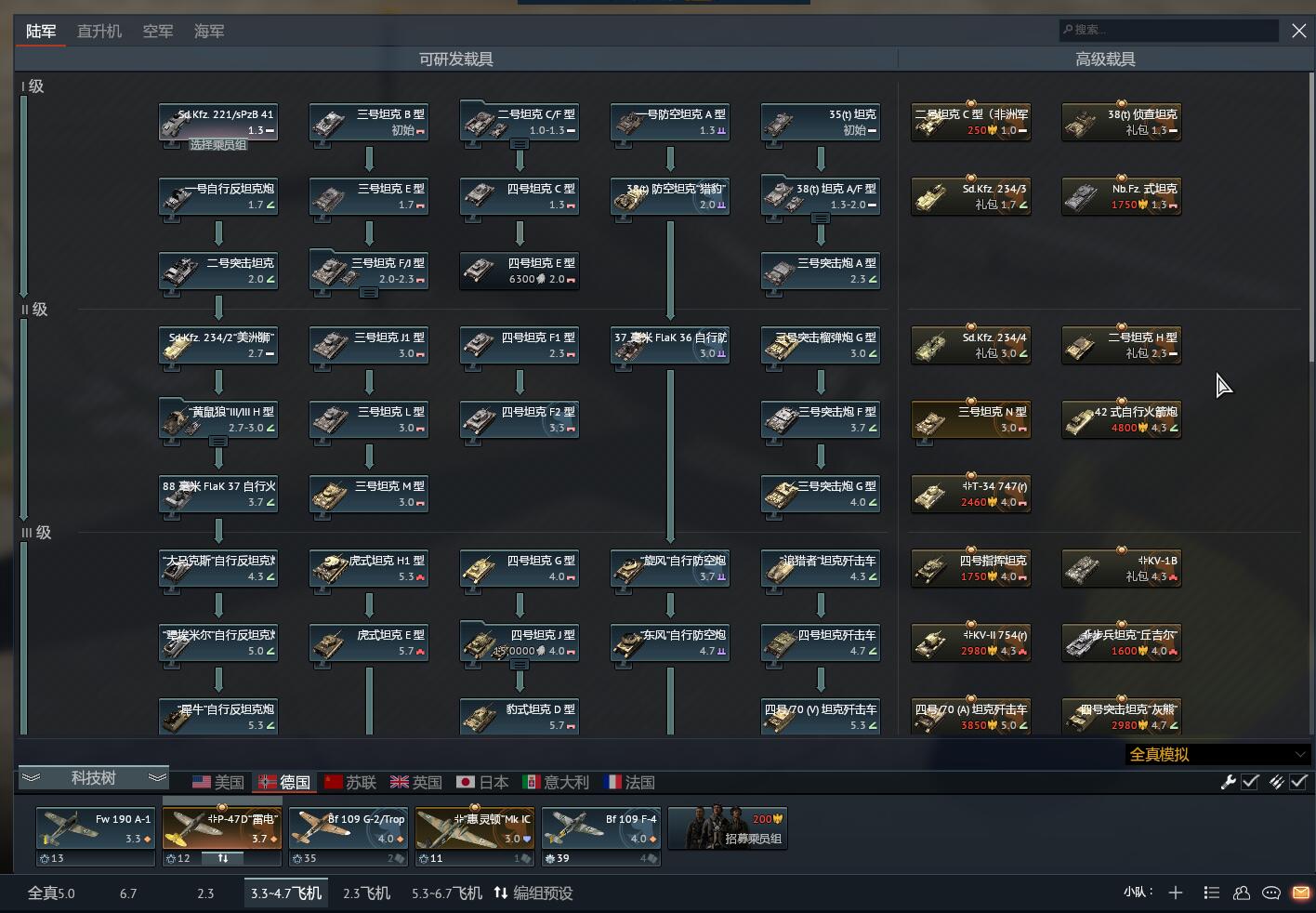This screenshot has width=1316, height=913.
Task: Toggle the checkbox beside the crossed tools icon
Action: pos(1298,782)
